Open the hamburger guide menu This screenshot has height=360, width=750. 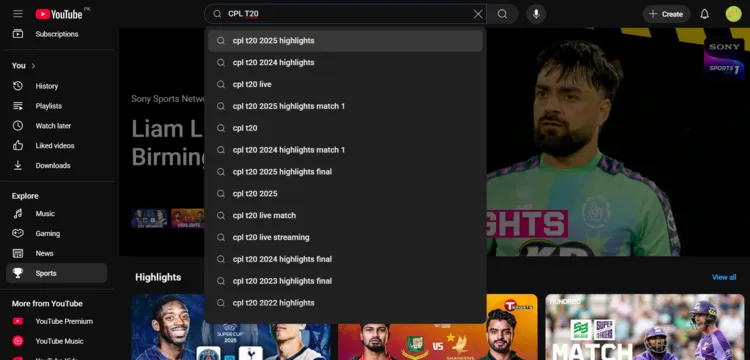point(18,14)
